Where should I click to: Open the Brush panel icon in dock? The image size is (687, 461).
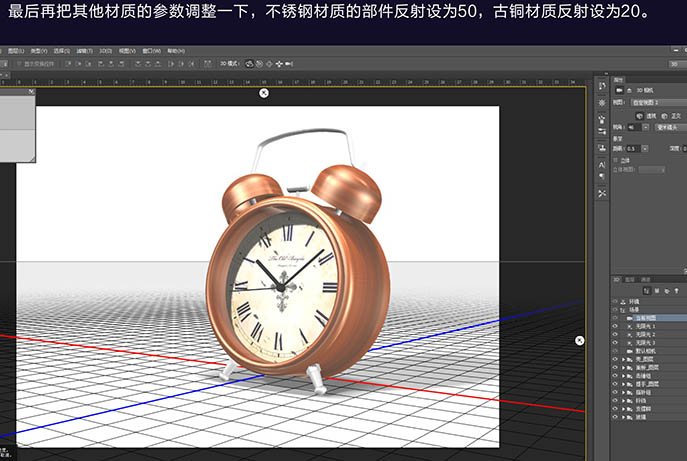coord(602,120)
